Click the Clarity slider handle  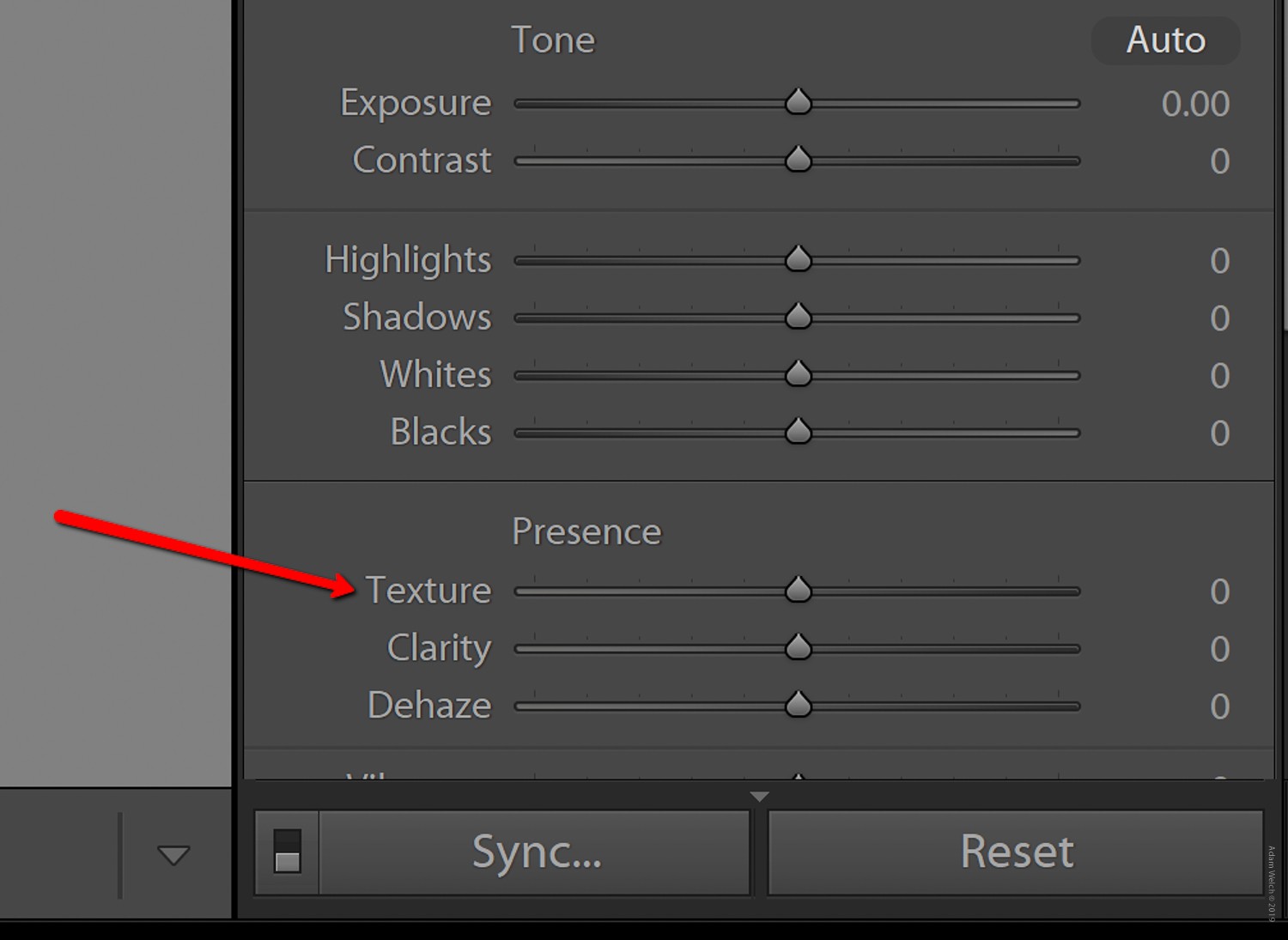[798, 647]
